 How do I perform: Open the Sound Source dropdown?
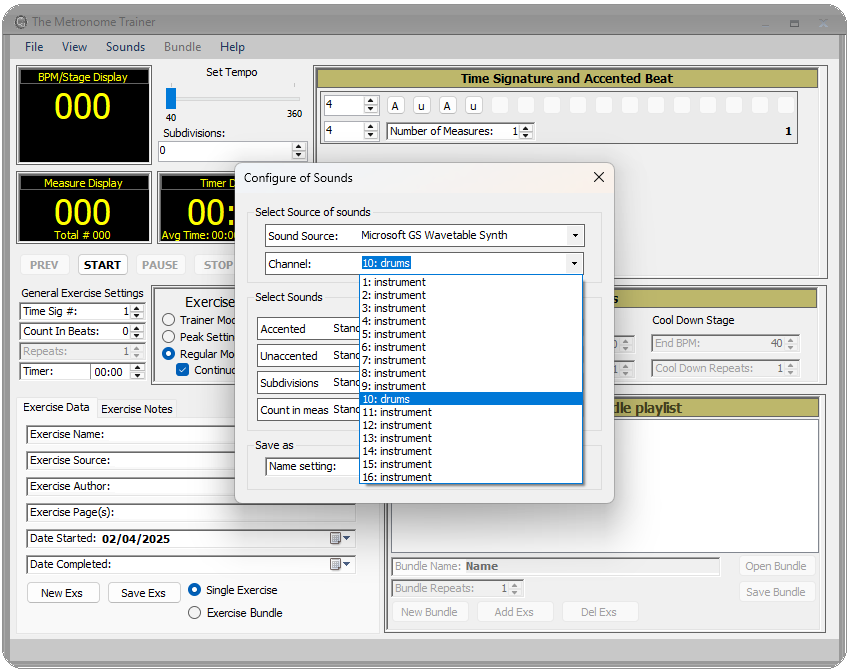(575, 236)
